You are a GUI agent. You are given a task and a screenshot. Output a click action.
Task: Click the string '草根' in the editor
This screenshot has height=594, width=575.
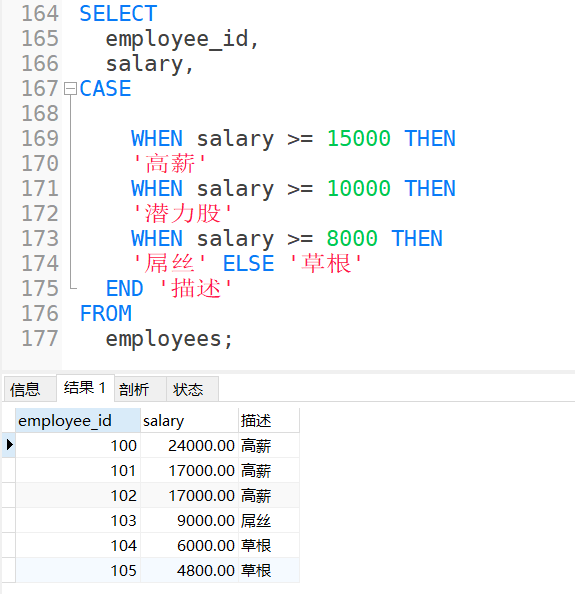click(326, 264)
